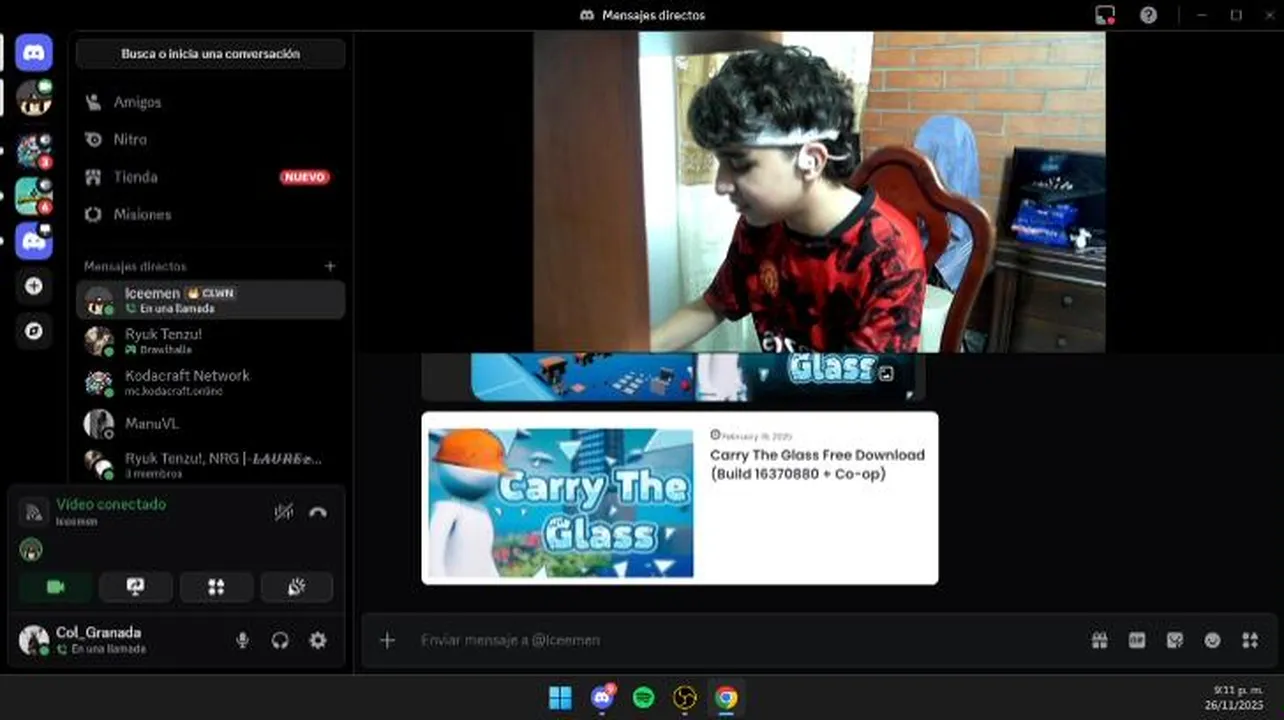
Task: Open the sticker picker in the message bar
Action: [x=1175, y=640]
